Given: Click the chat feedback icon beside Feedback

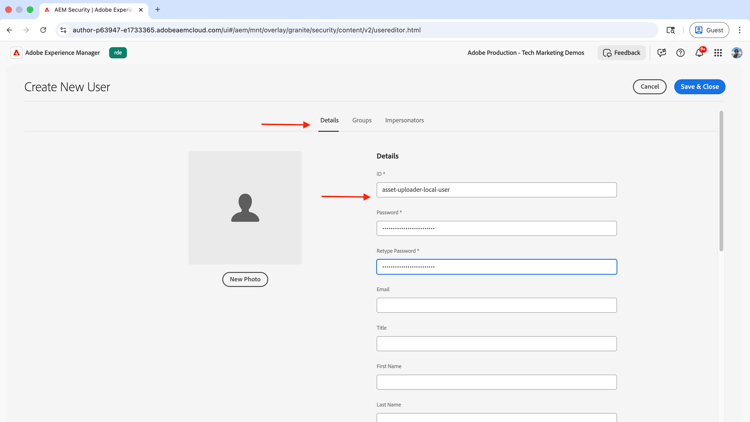Looking at the screenshot, I should [x=662, y=53].
